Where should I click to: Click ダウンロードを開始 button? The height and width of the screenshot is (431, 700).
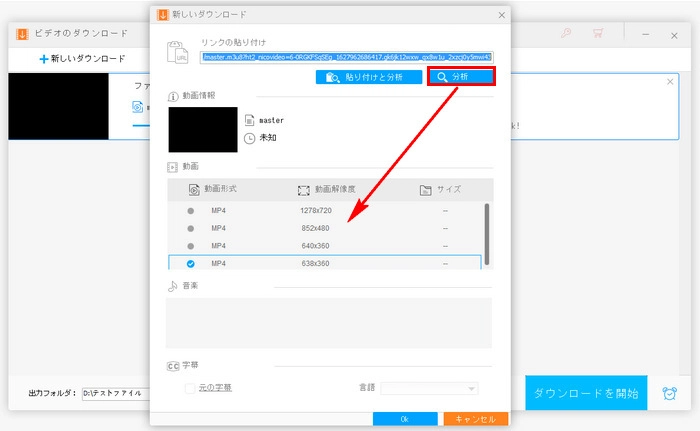coord(587,394)
